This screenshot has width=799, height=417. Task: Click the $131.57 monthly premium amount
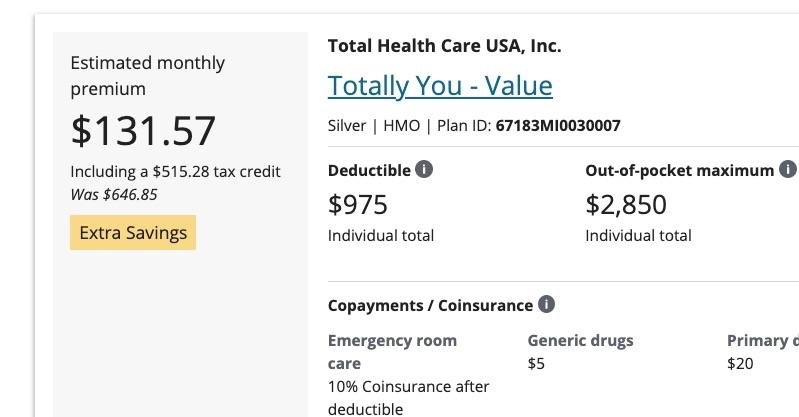click(143, 131)
